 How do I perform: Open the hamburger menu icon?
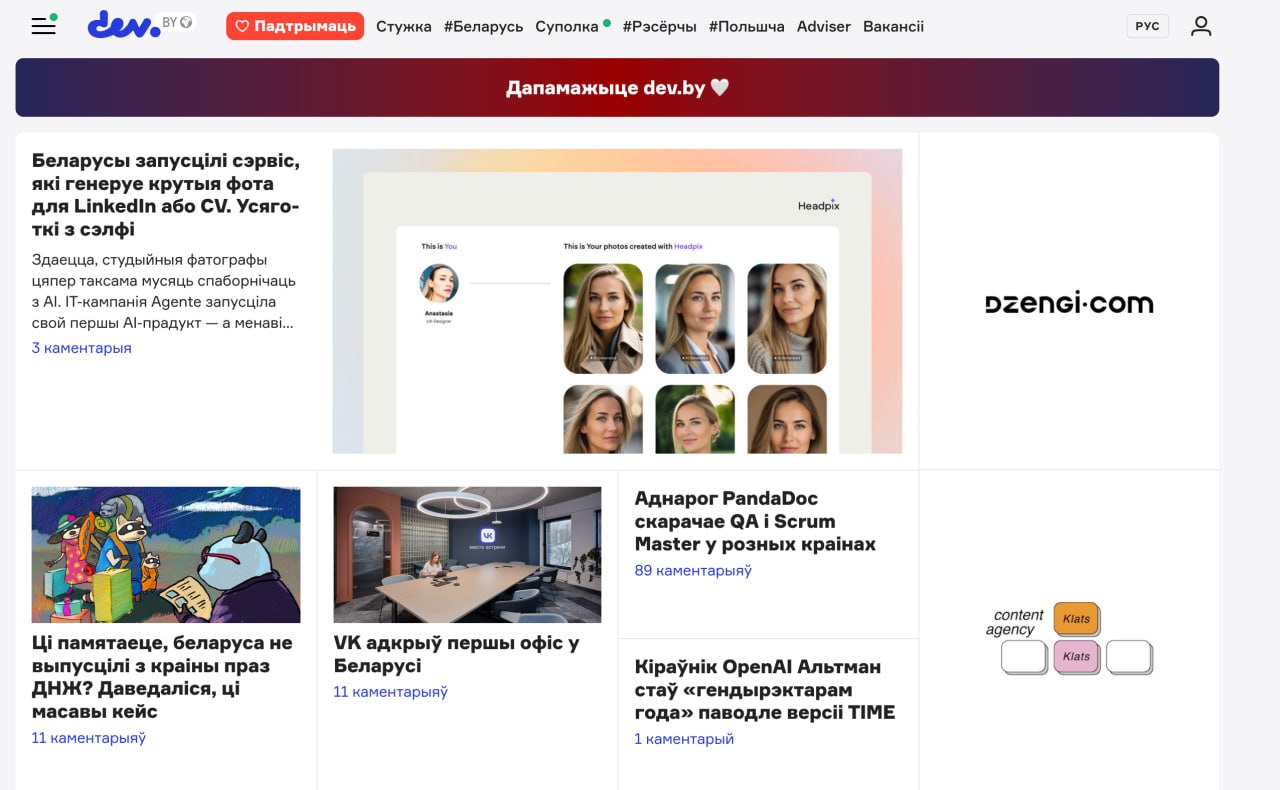tap(44, 26)
